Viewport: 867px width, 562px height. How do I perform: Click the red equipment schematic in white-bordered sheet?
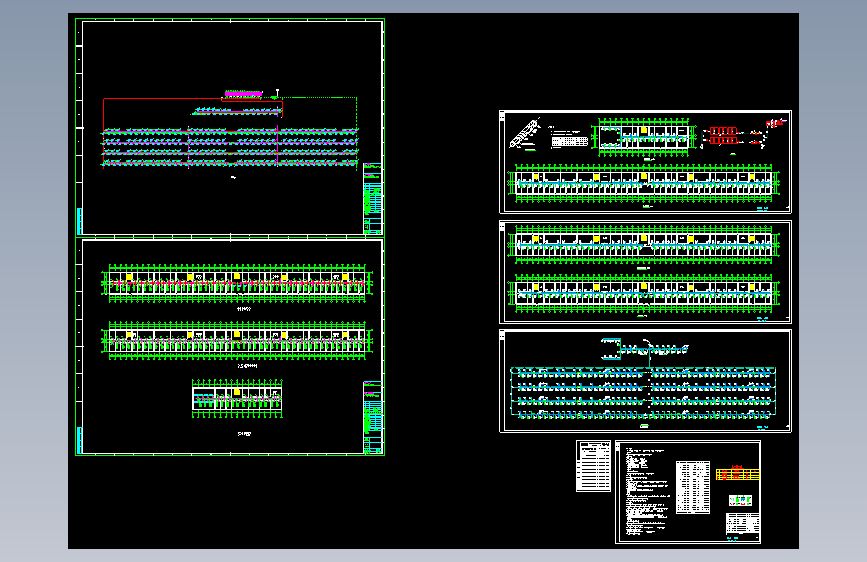[744, 134]
